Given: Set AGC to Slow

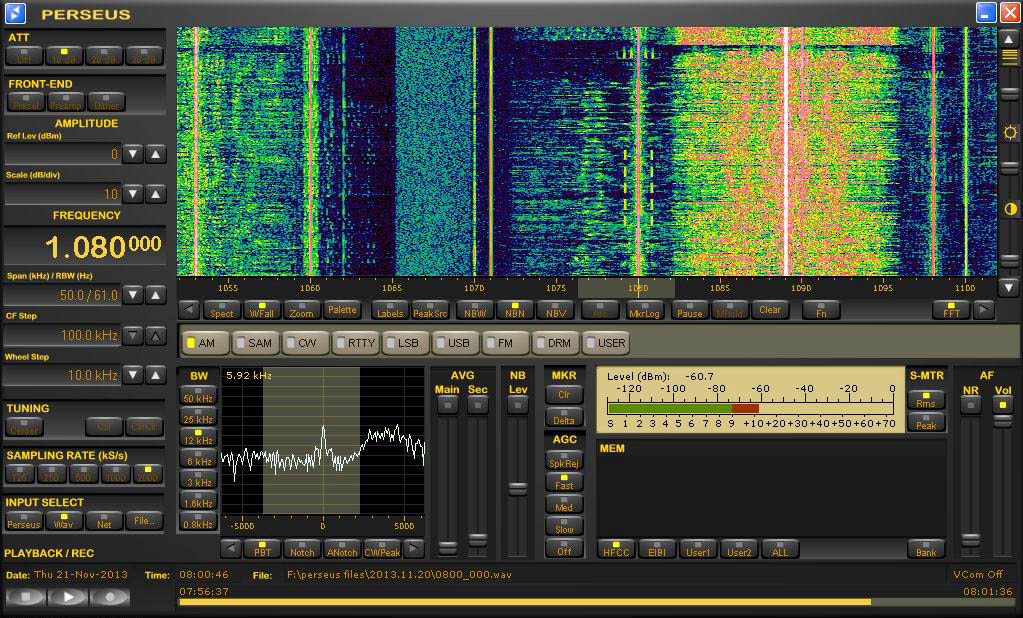Looking at the screenshot, I should (564, 526).
